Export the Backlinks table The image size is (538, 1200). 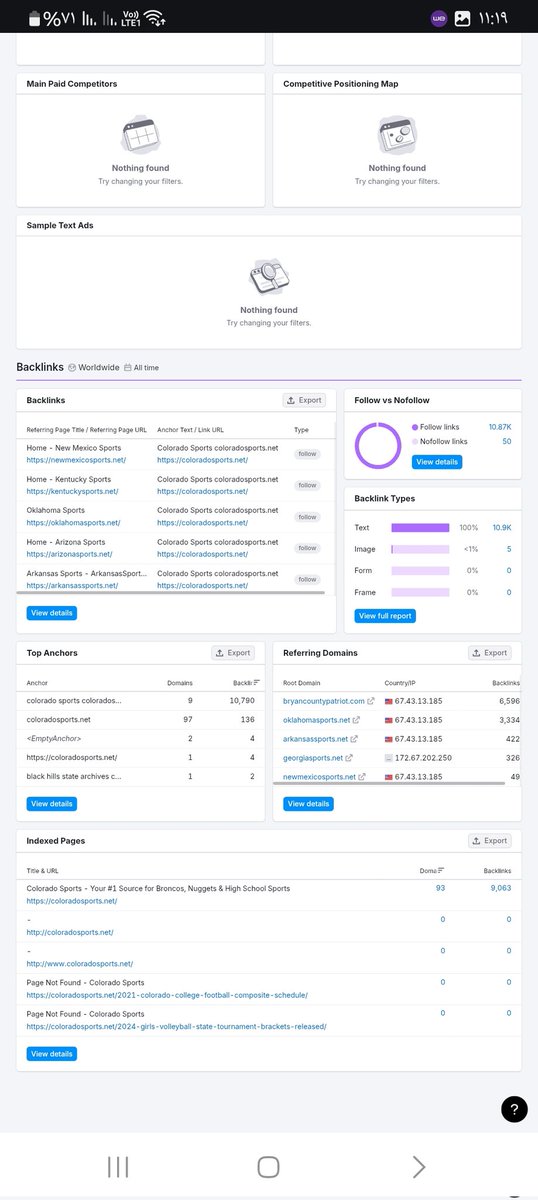(304, 400)
